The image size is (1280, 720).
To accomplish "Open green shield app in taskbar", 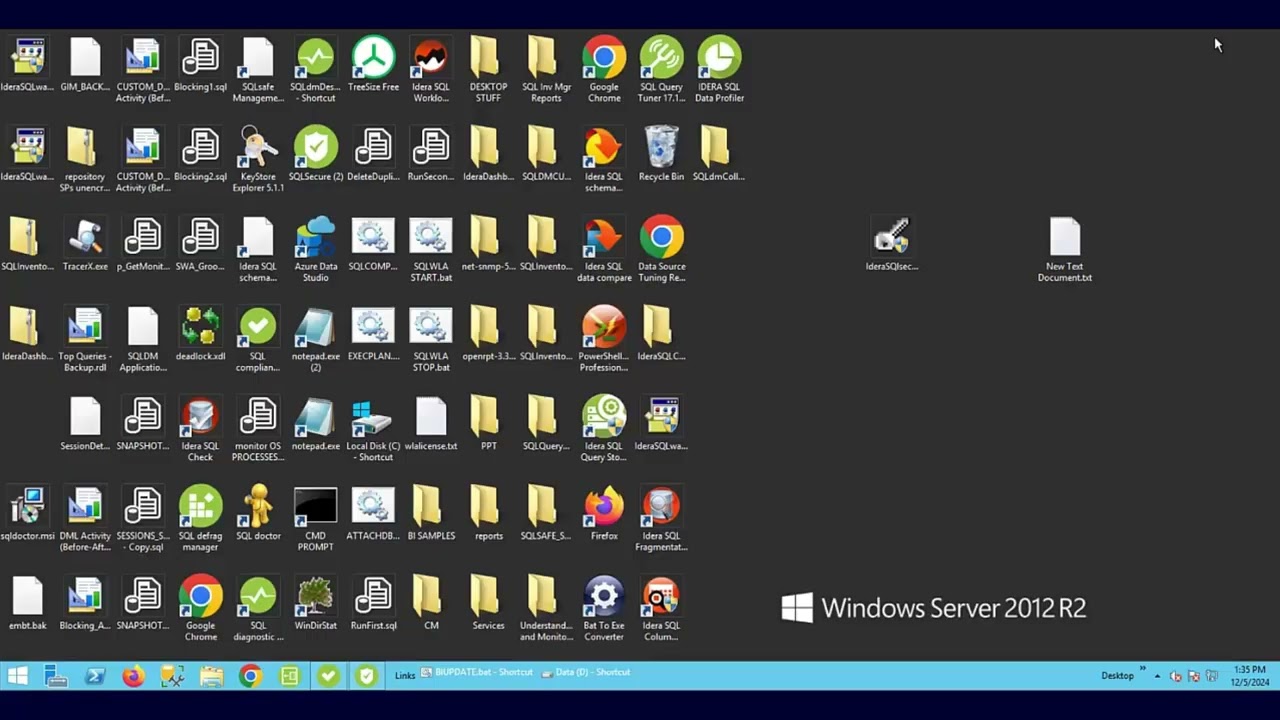I will pyautogui.click(x=366, y=676).
